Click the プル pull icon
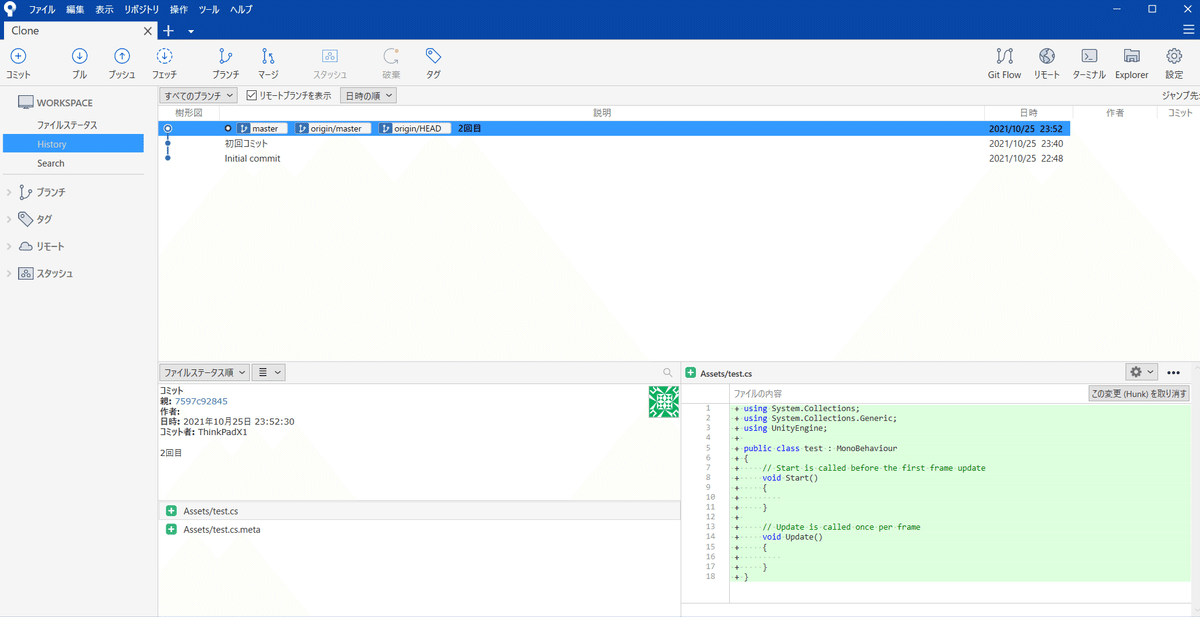1200x617 pixels. [x=80, y=57]
